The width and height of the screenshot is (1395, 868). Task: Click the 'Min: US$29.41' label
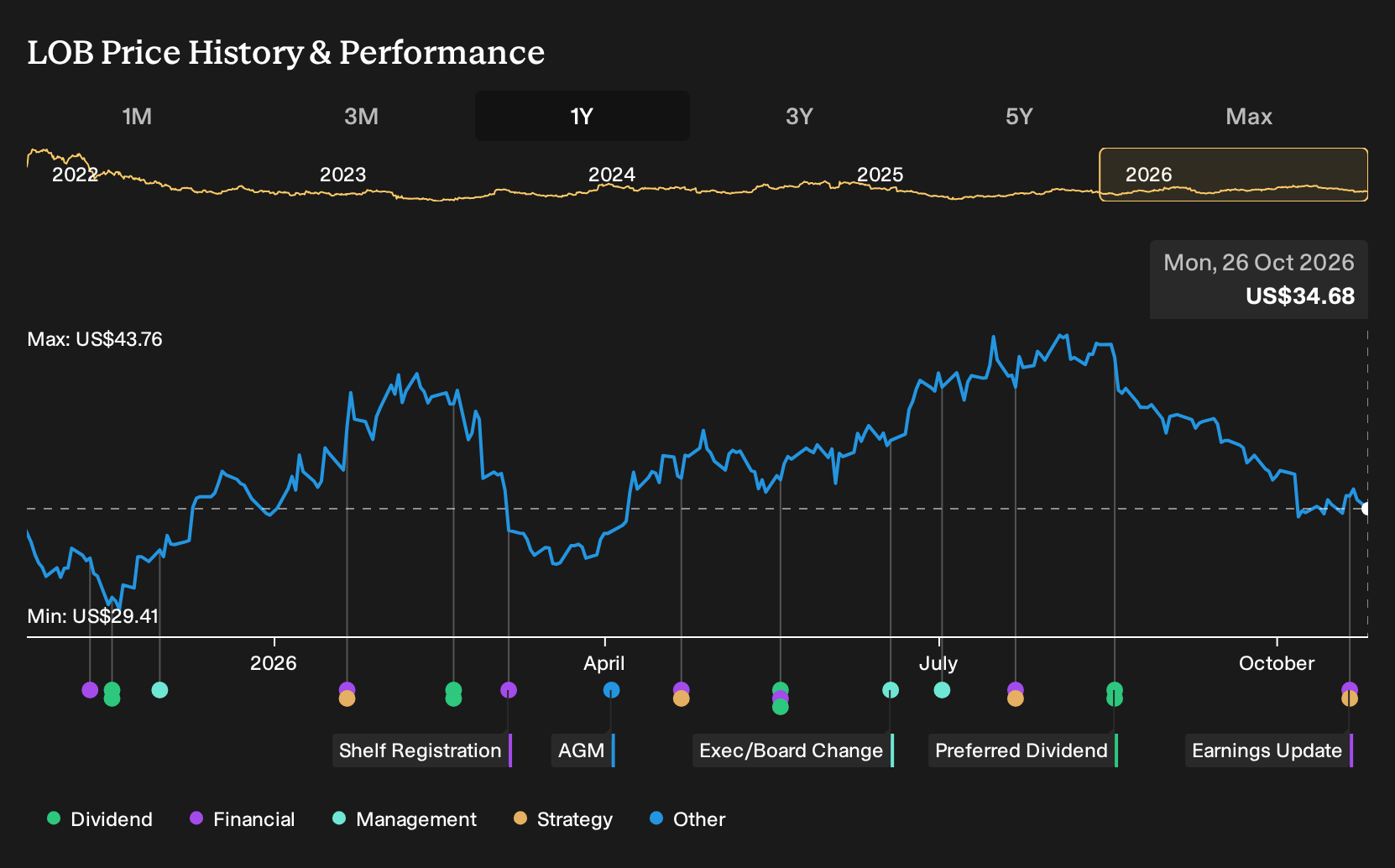(x=93, y=616)
